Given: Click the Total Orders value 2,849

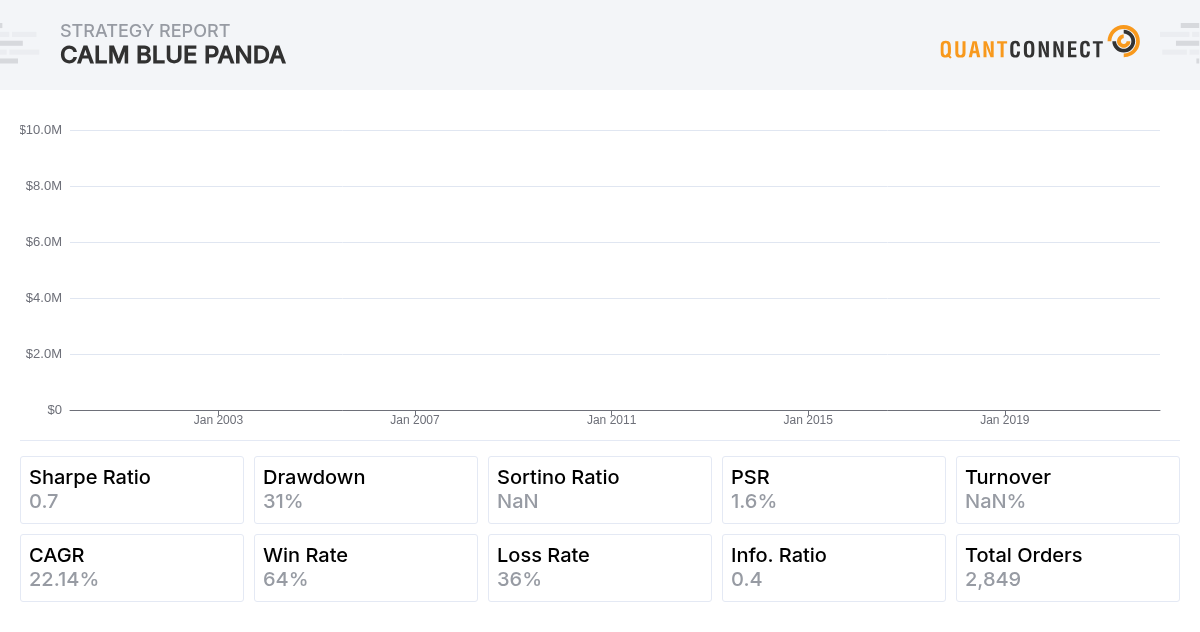Looking at the screenshot, I should (x=993, y=580).
